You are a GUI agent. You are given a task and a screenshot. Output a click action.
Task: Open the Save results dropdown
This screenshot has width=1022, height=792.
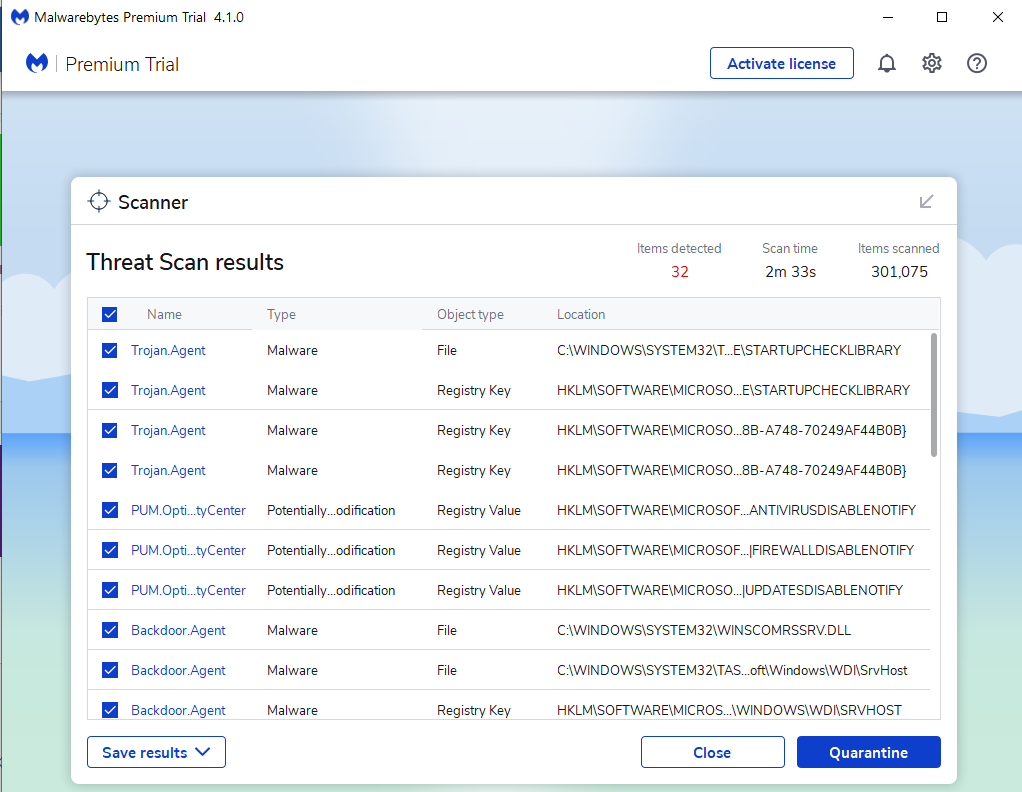156,752
